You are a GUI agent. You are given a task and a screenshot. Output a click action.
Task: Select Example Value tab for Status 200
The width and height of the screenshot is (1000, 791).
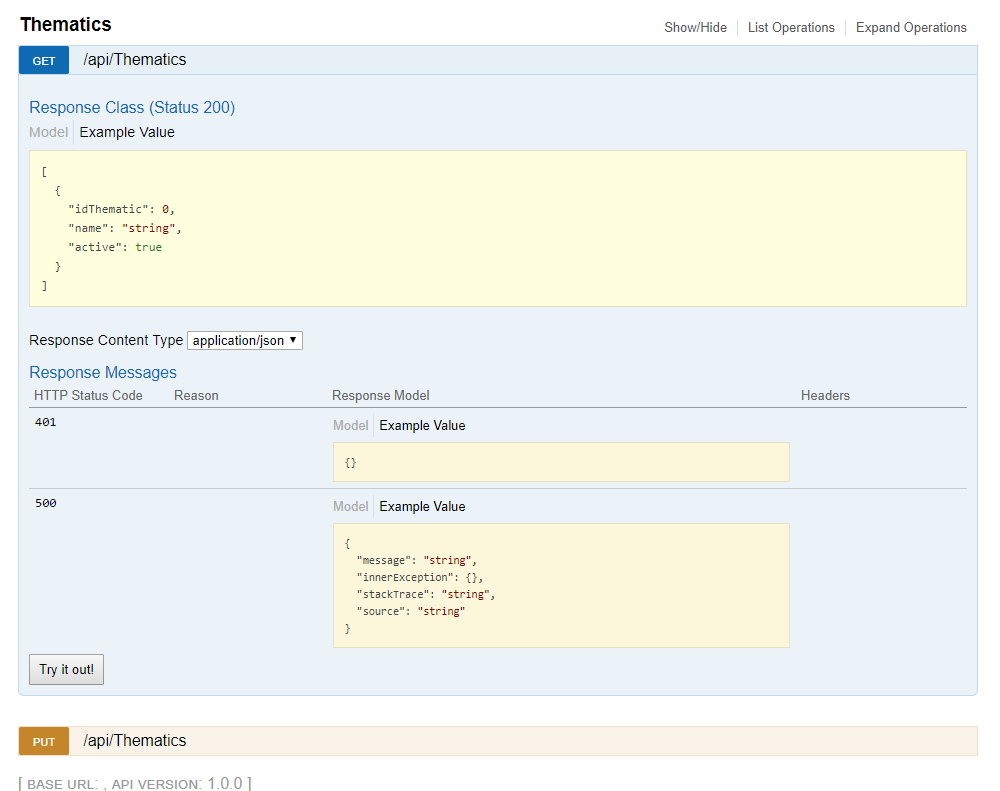[127, 132]
